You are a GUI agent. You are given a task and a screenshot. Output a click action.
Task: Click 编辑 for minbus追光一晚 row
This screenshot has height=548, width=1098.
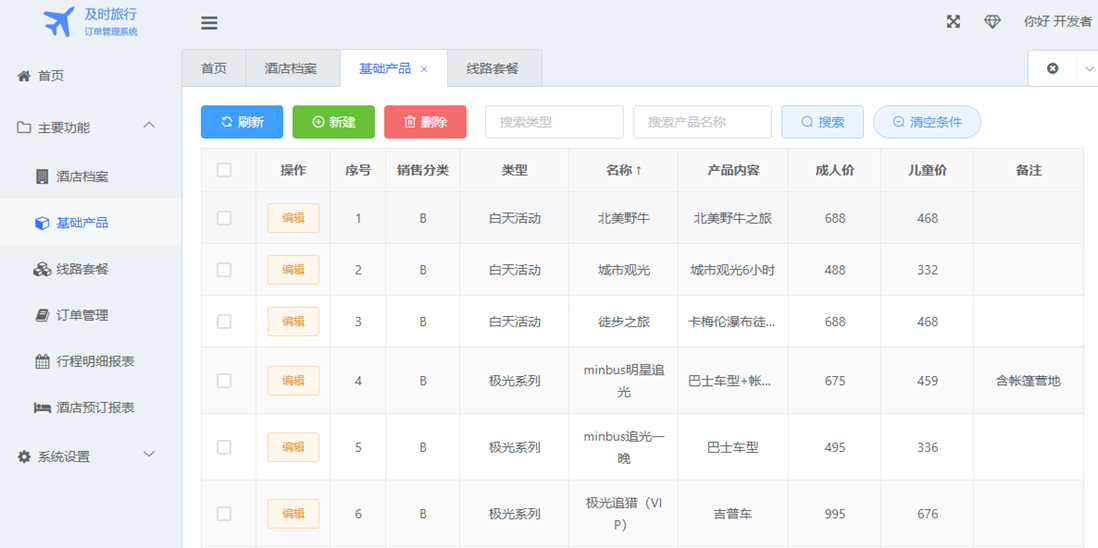(x=293, y=447)
